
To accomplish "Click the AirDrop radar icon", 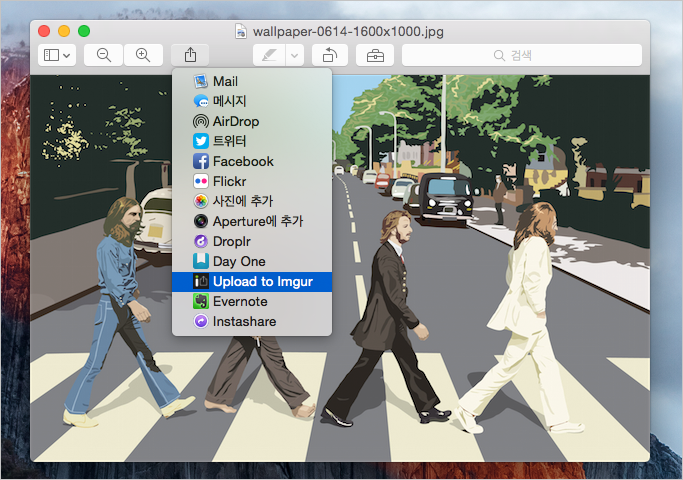I will pyautogui.click(x=200, y=121).
